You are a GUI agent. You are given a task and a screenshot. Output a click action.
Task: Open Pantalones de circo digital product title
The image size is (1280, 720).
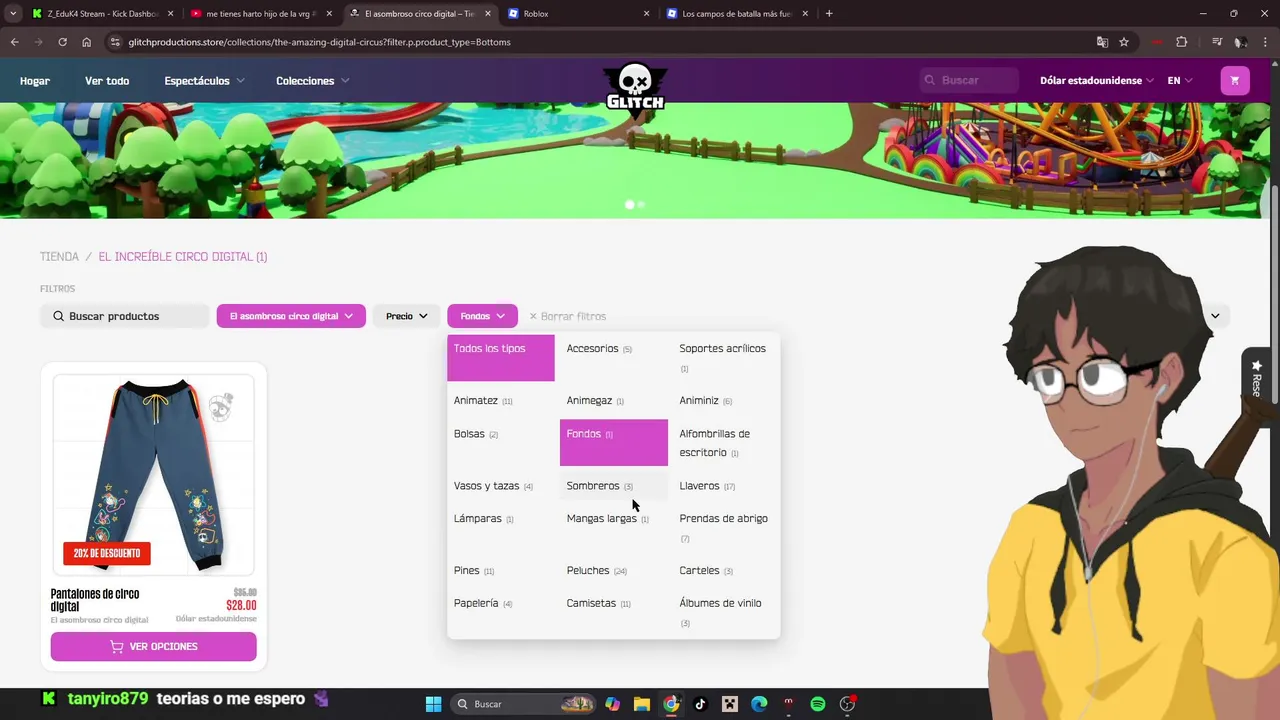click(x=95, y=600)
